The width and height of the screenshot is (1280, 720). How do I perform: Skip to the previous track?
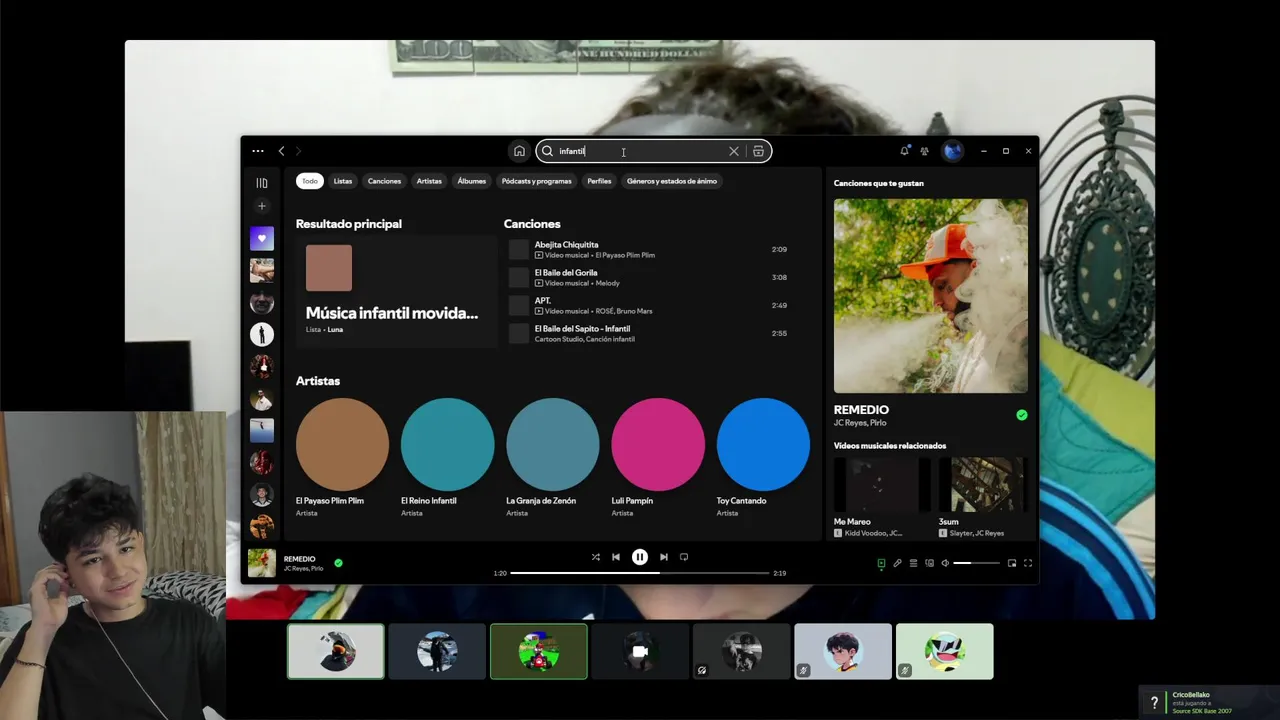616,557
